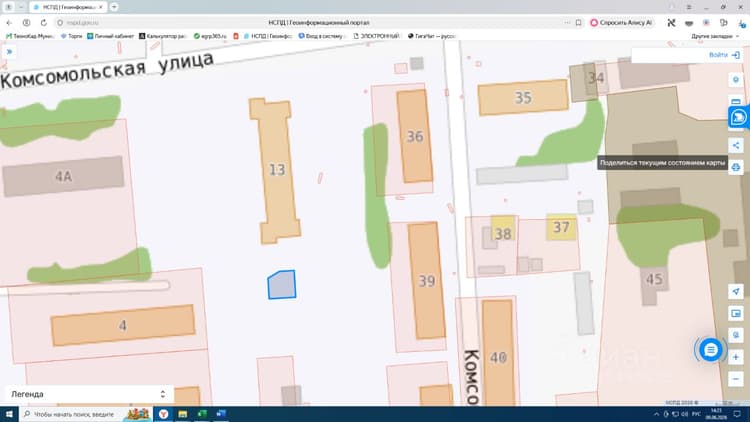The image size is (750, 422).
Task: Click the Спросить Алису AI button
Action: [621, 22]
